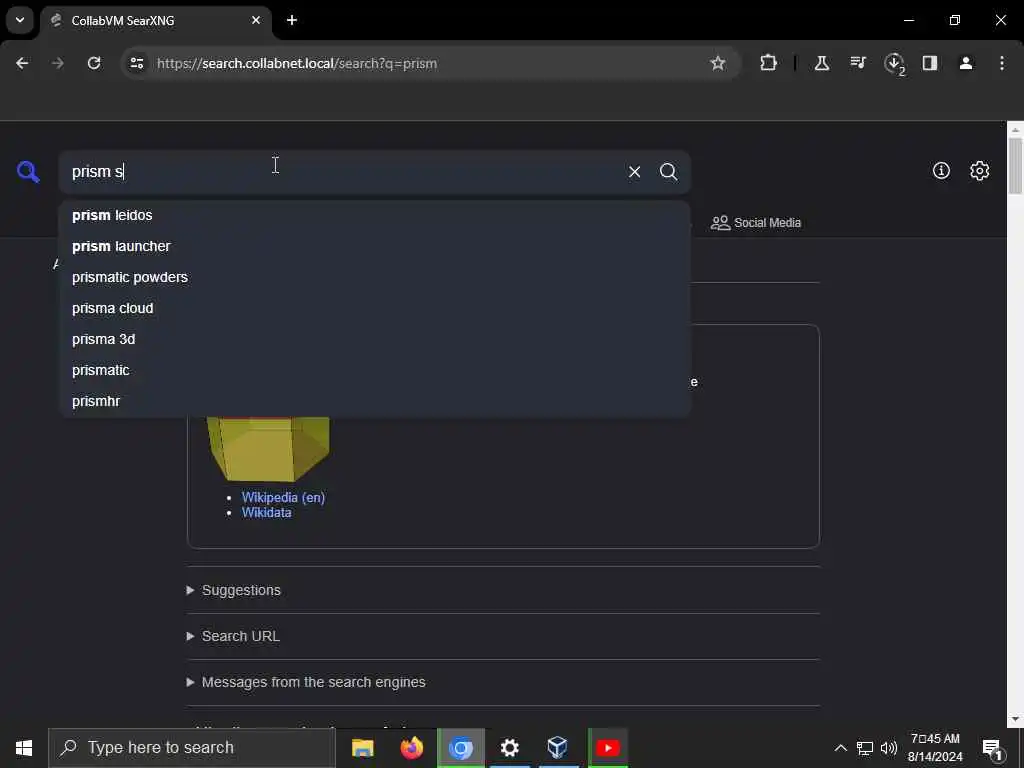Open the Chrome three-dot menu
Viewport: 1024px width, 768px height.
click(x=1002, y=63)
